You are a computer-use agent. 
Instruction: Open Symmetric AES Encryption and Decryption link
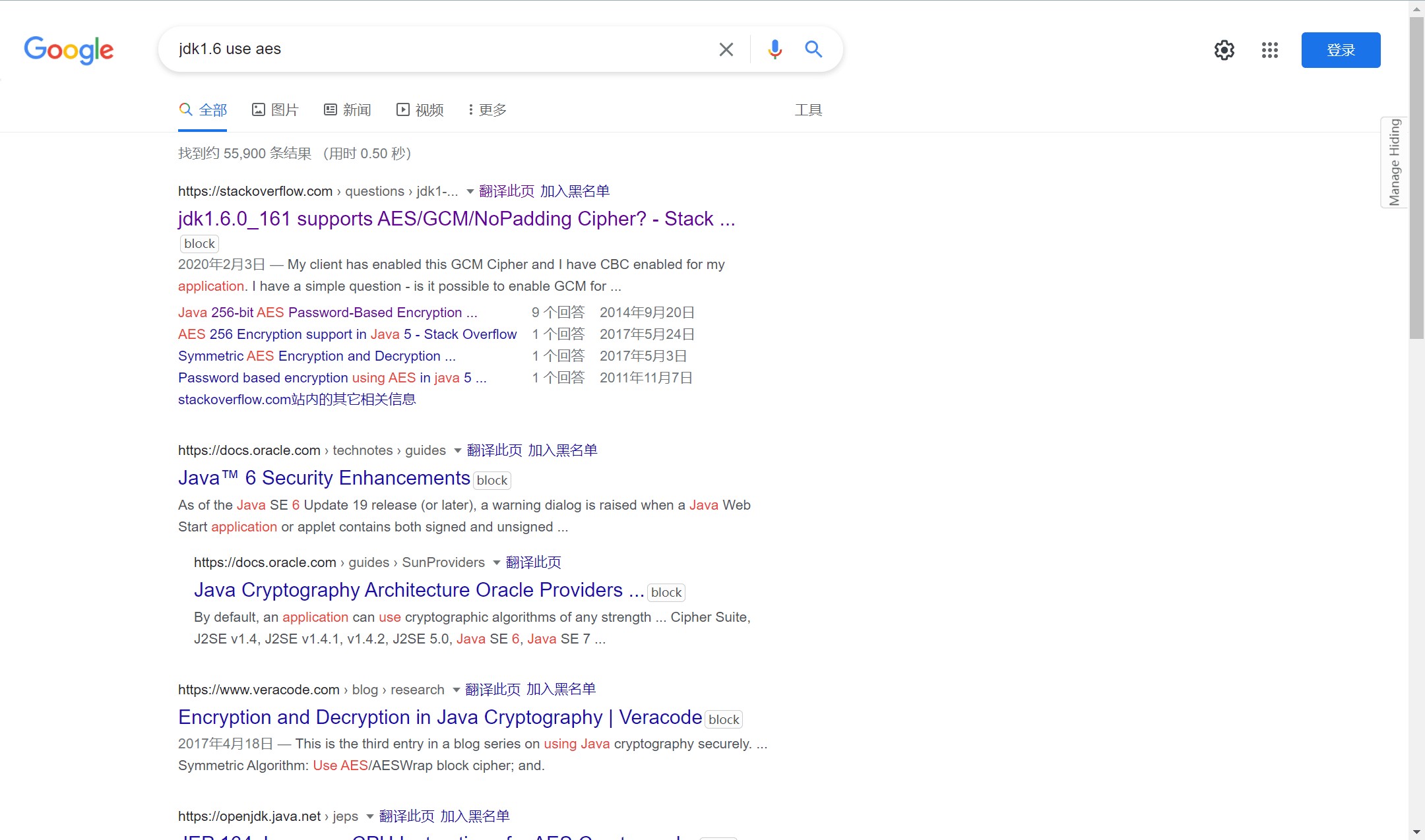click(317, 356)
